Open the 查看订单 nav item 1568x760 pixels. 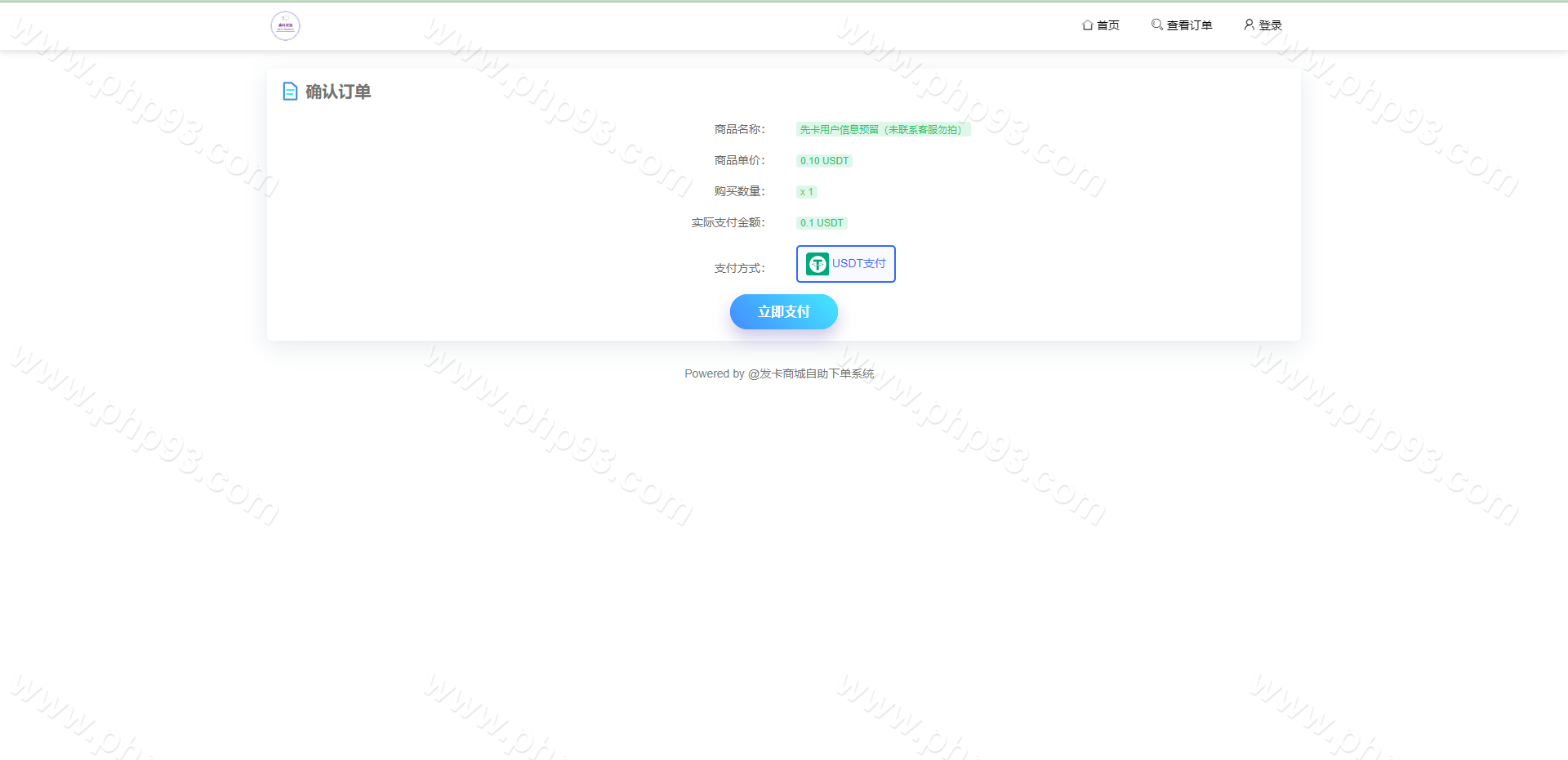click(x=1189, y=25)
